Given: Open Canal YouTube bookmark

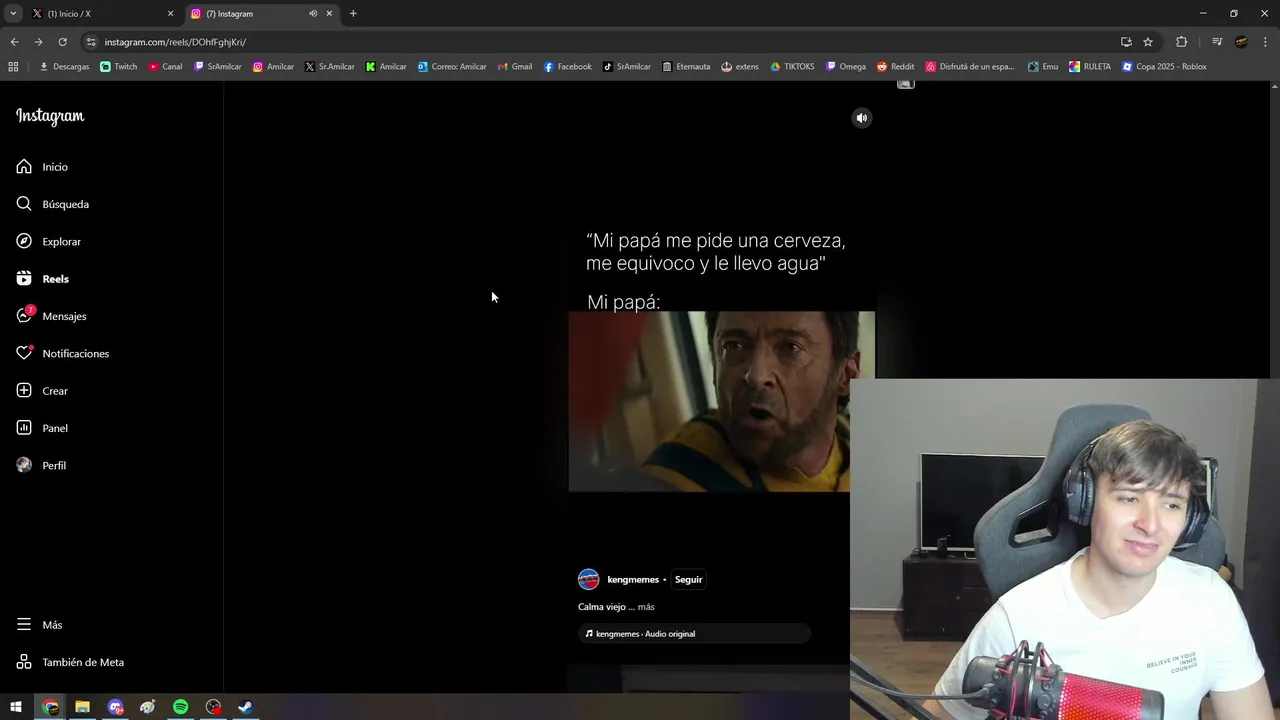Looking at the screenshot, I should coord(165,67).
